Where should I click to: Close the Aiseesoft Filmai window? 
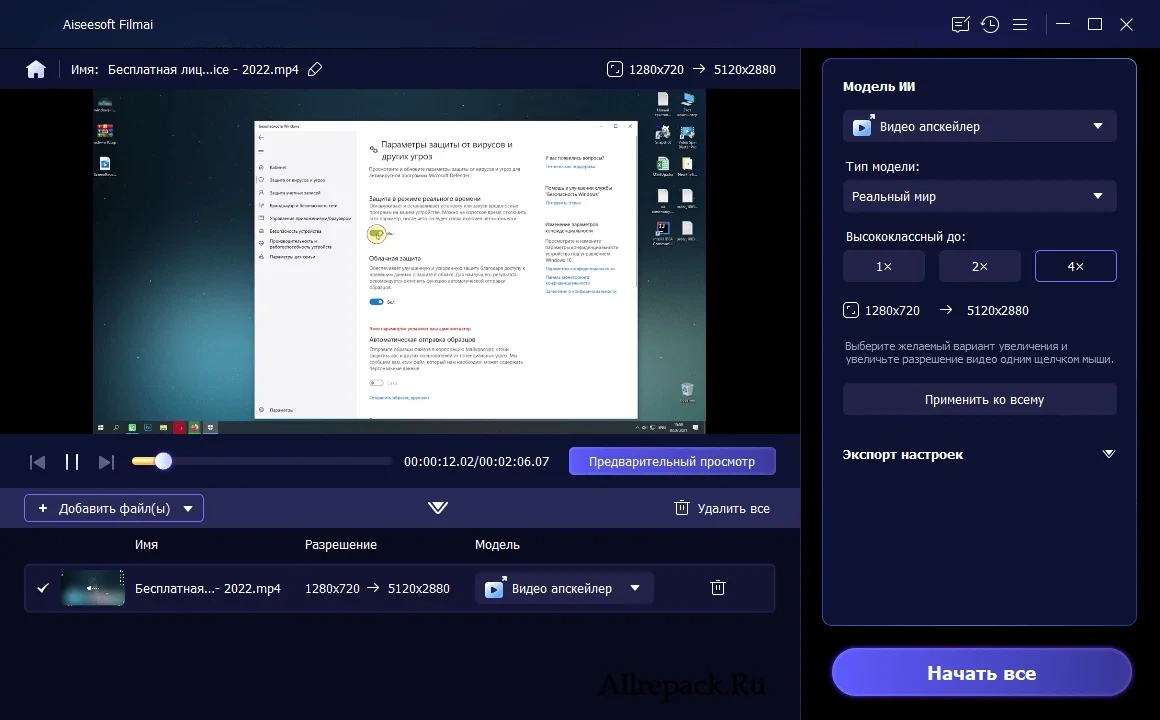coord(1127,24)
